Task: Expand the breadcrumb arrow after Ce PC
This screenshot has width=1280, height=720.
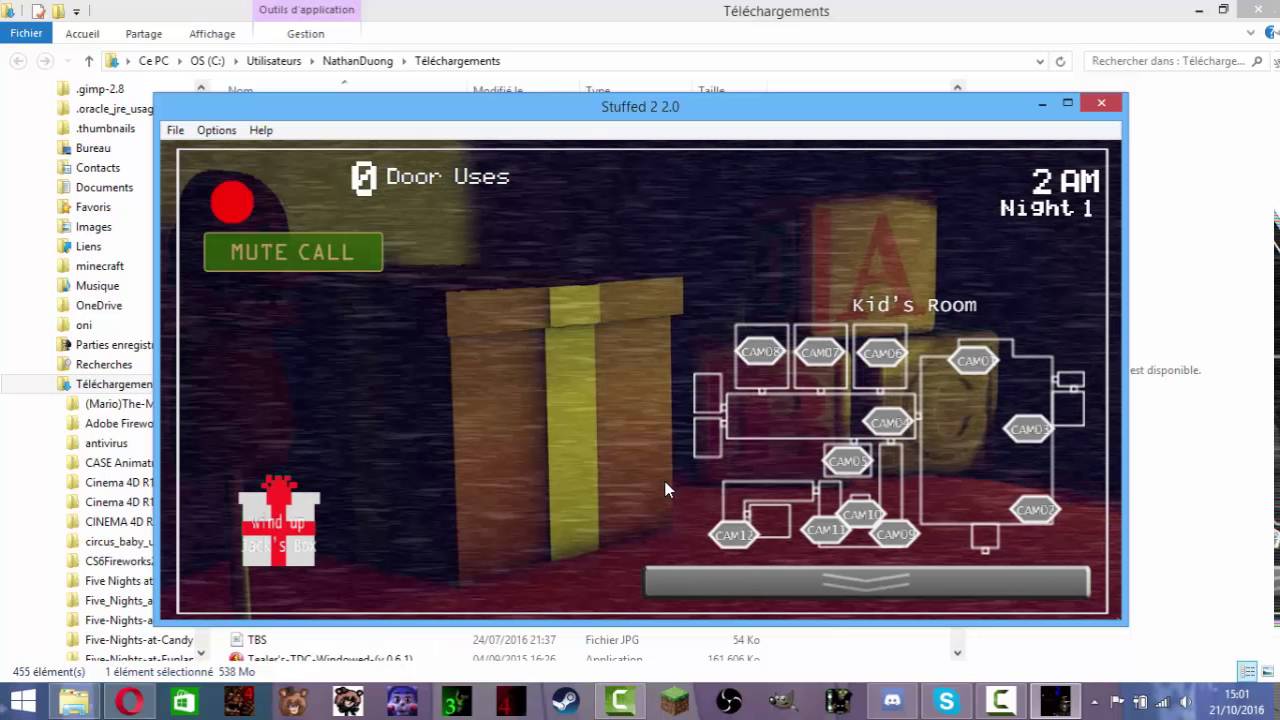Action: 180,61
